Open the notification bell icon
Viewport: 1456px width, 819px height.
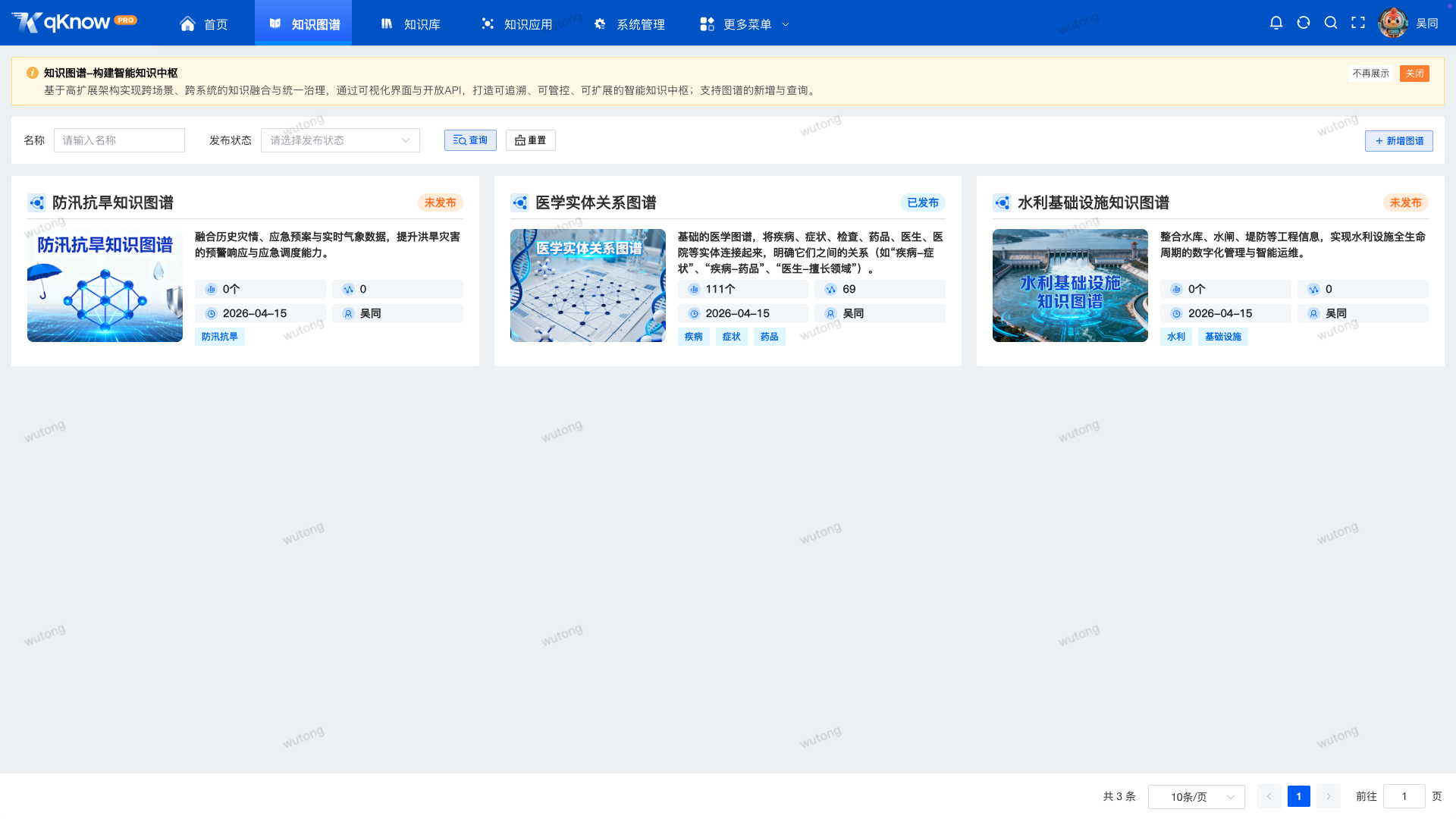(x=1276, y=23)
